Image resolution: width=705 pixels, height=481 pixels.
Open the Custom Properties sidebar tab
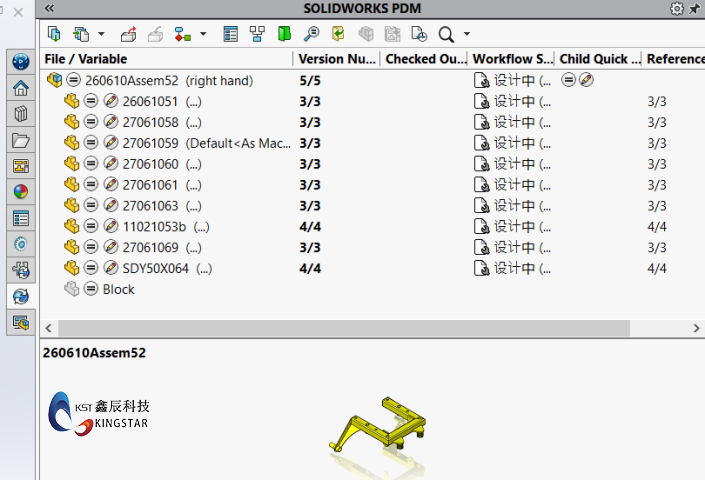pos(20,218)
